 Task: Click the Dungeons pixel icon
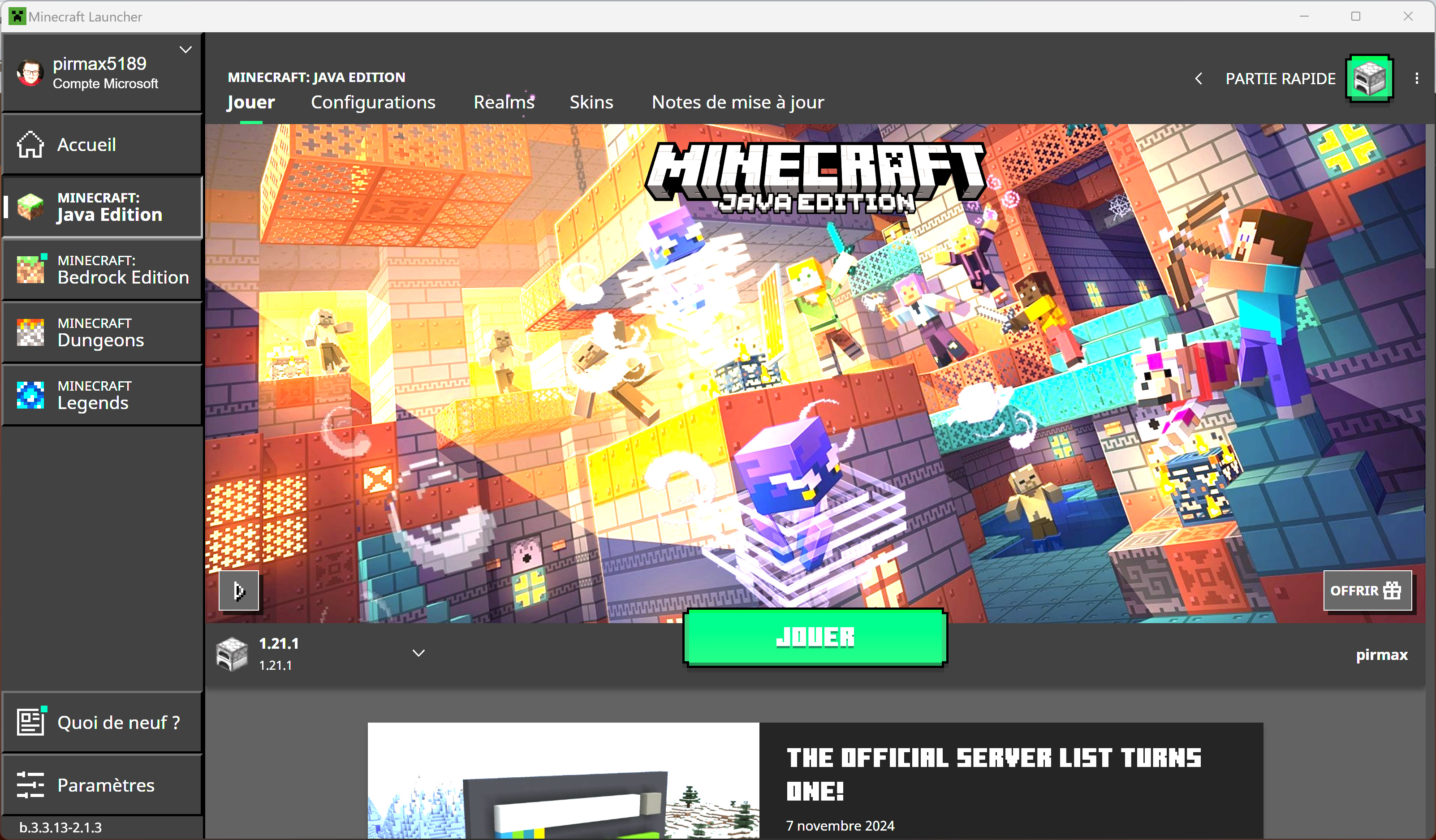30,332
